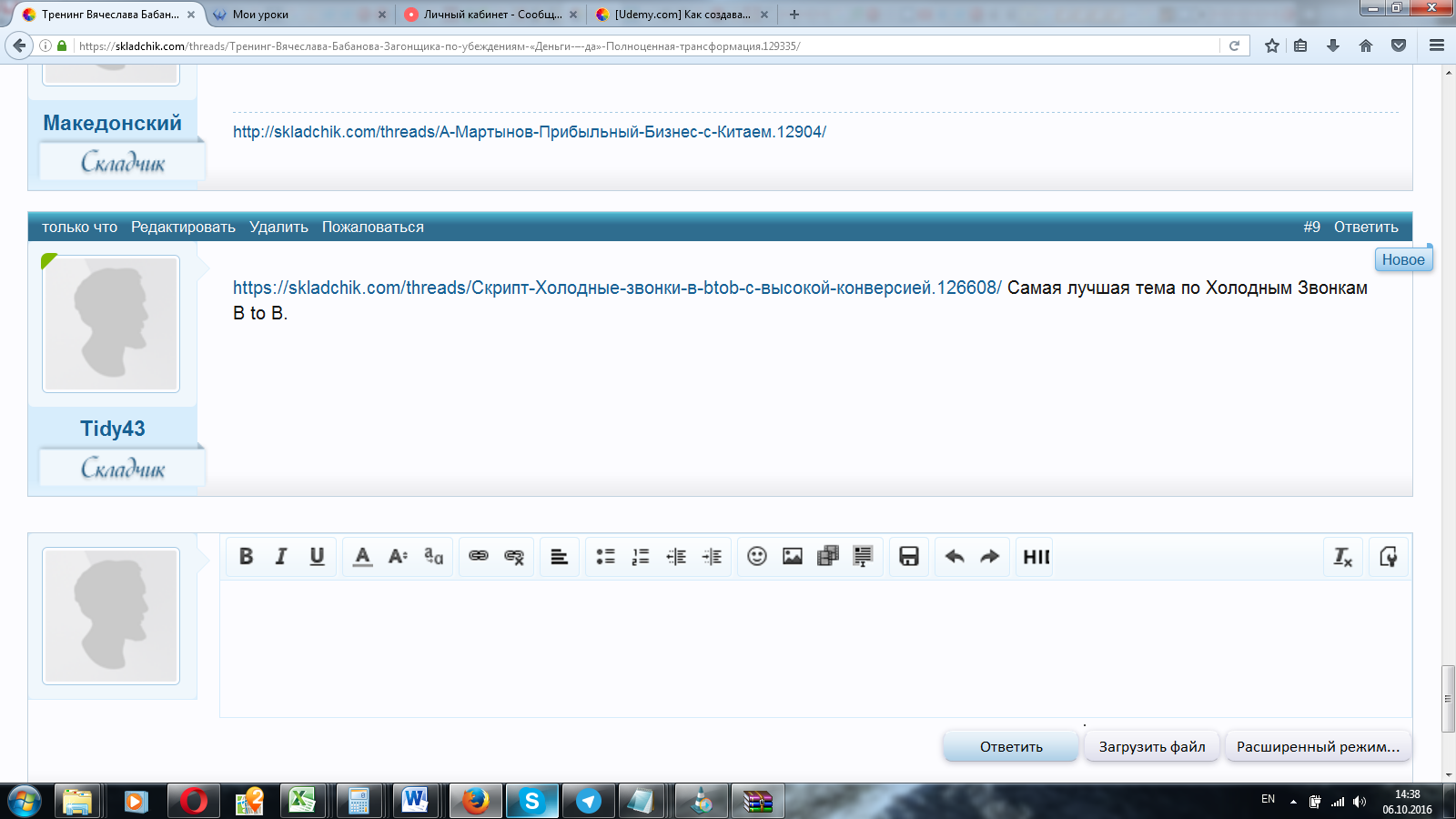Open the insert quote/code menu icon
Screen dimensions: 1456x819
click(863, 556)
